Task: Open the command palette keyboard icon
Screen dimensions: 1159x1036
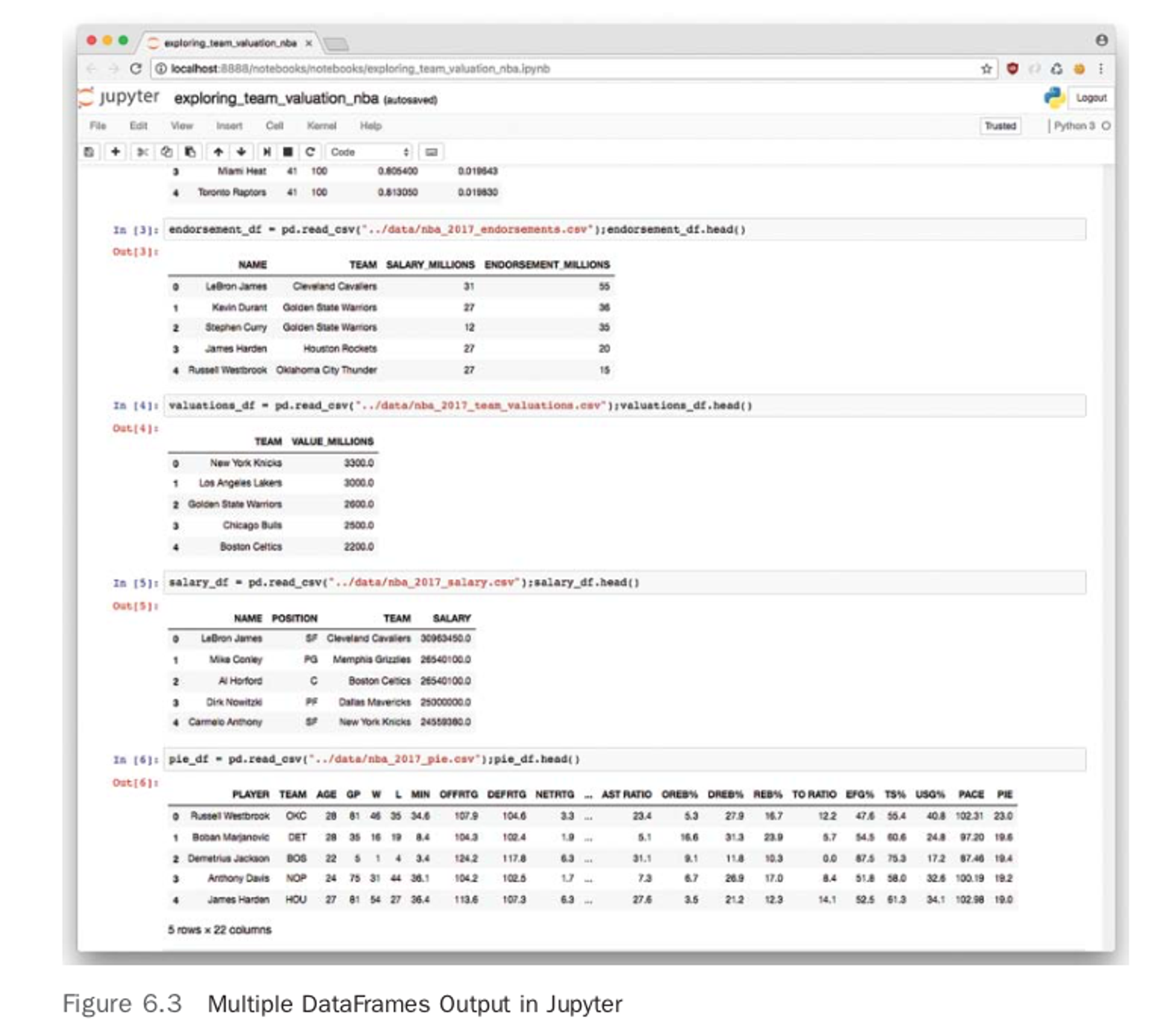Action: click(x=431, y=152)
